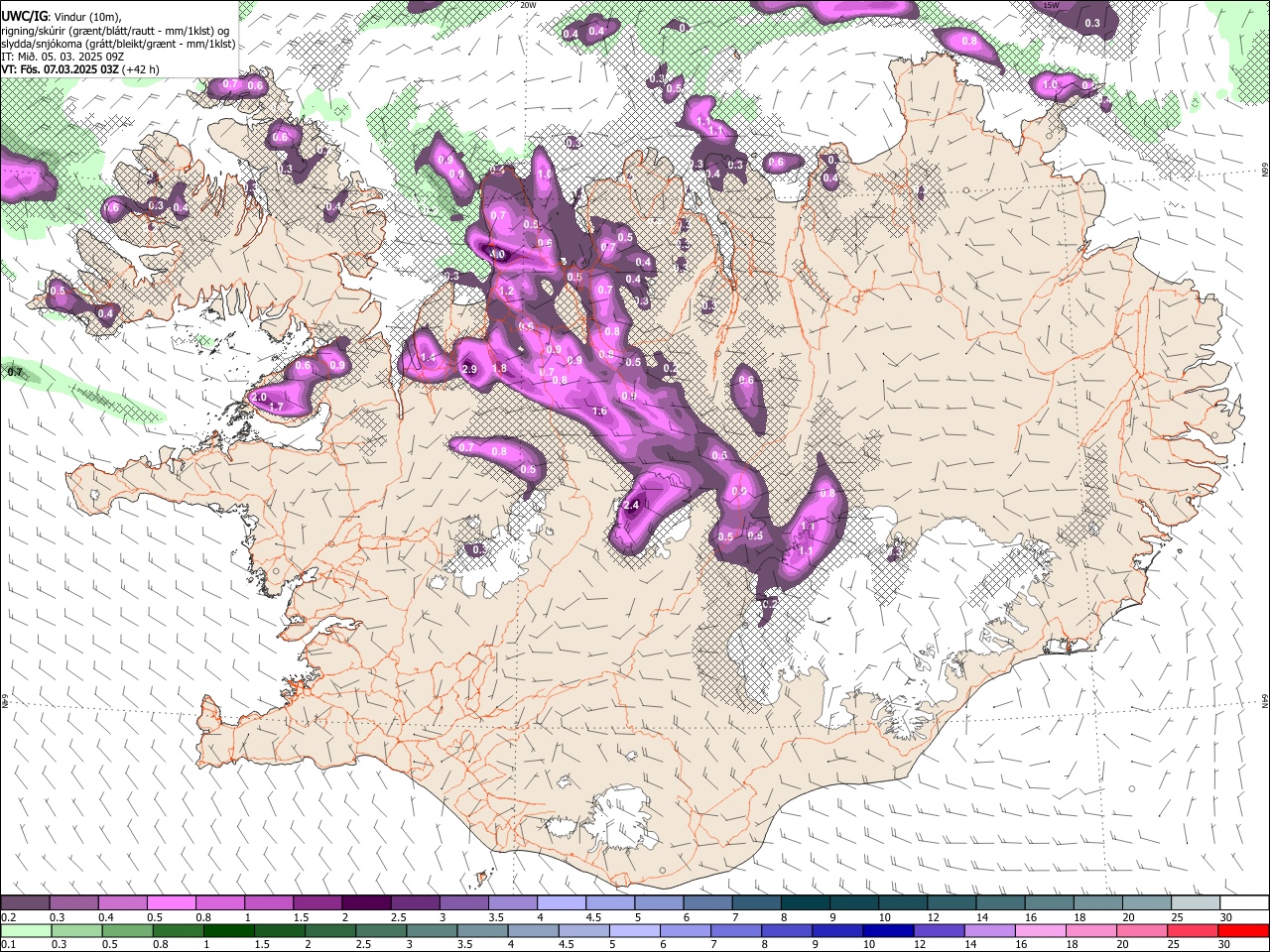
Task: Click the '20W' longitude label at the top edge
Action: point(528,5)
